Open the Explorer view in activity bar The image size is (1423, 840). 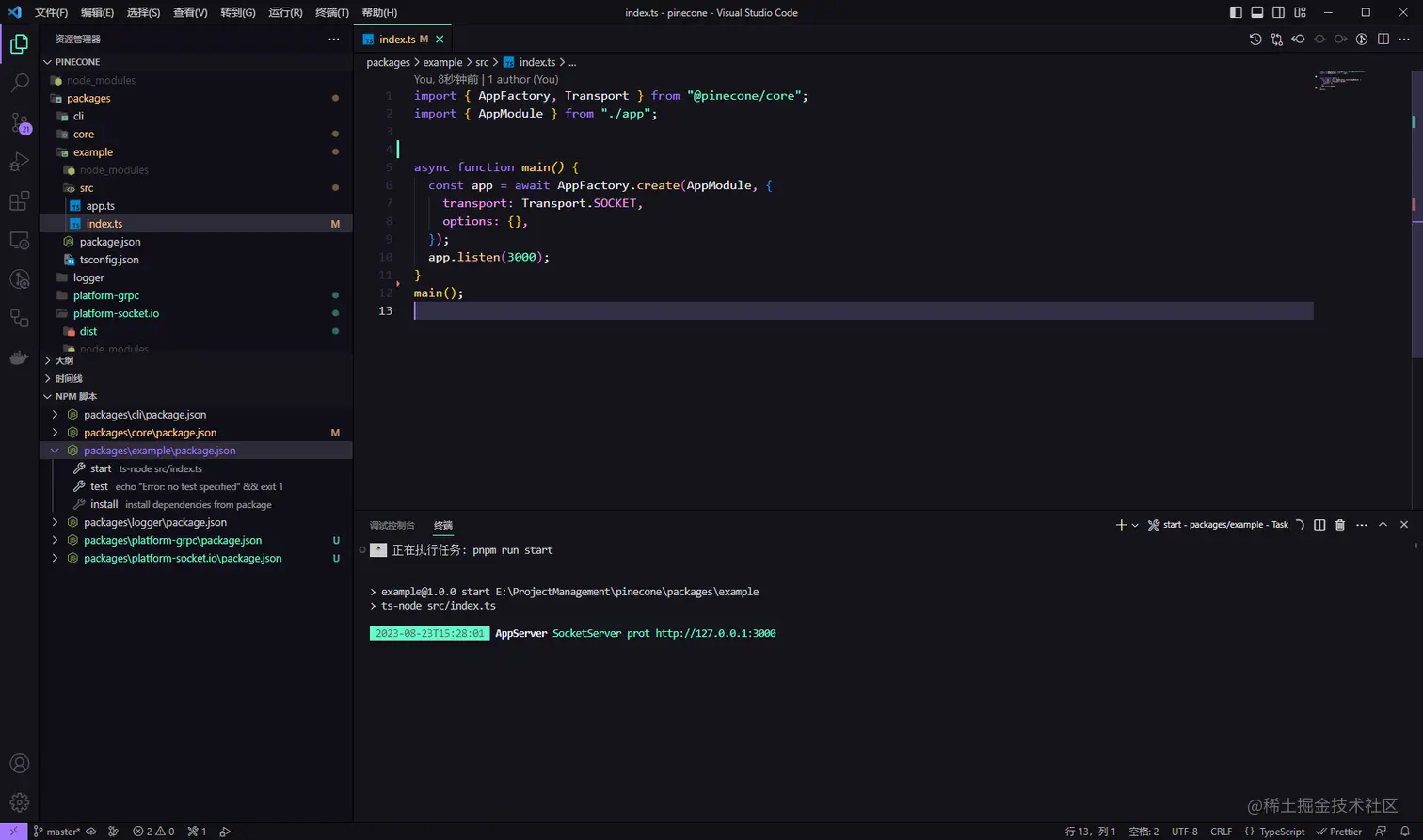pos(19,44)
